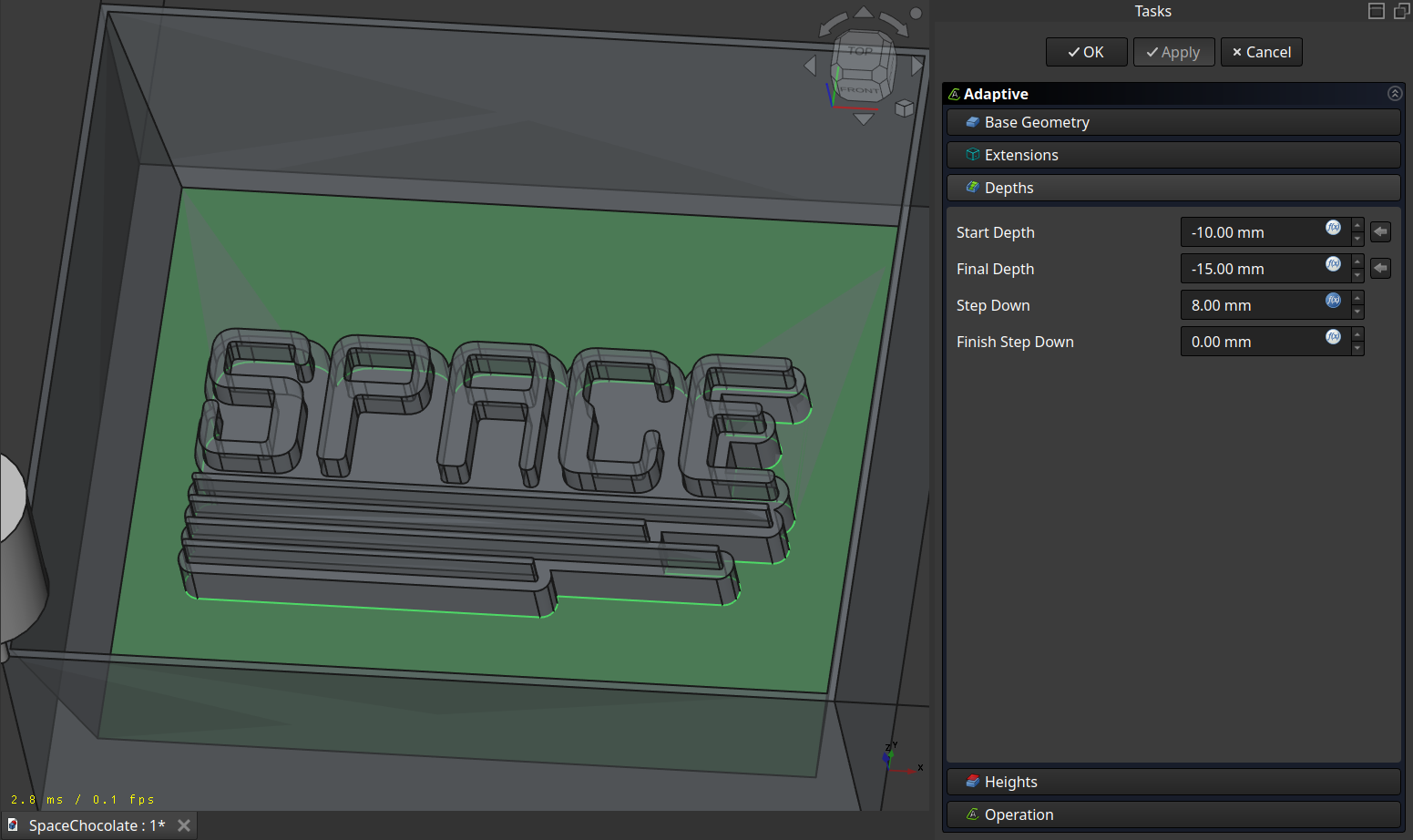This screenshot has height=840, width=1413.
Task: Click the Tasks panel title
Action: (1152, 11)
